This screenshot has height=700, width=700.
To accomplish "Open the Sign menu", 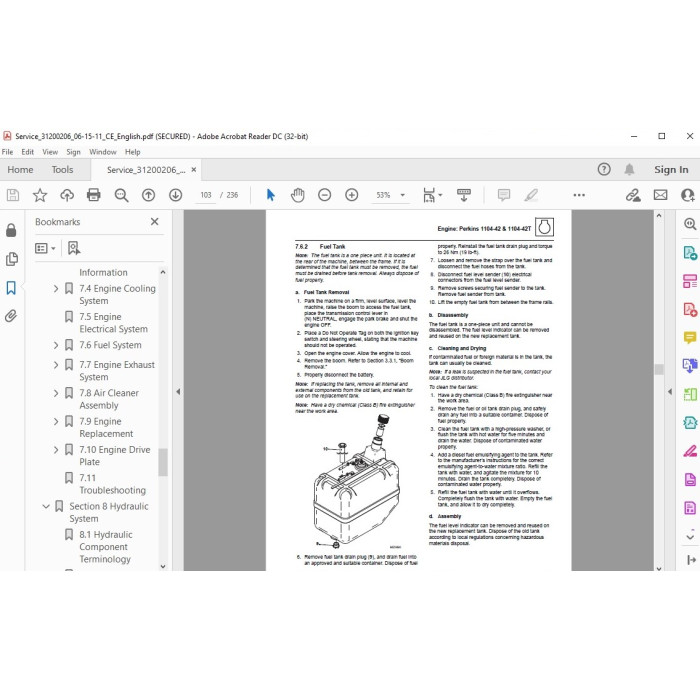I will (73, 152).
